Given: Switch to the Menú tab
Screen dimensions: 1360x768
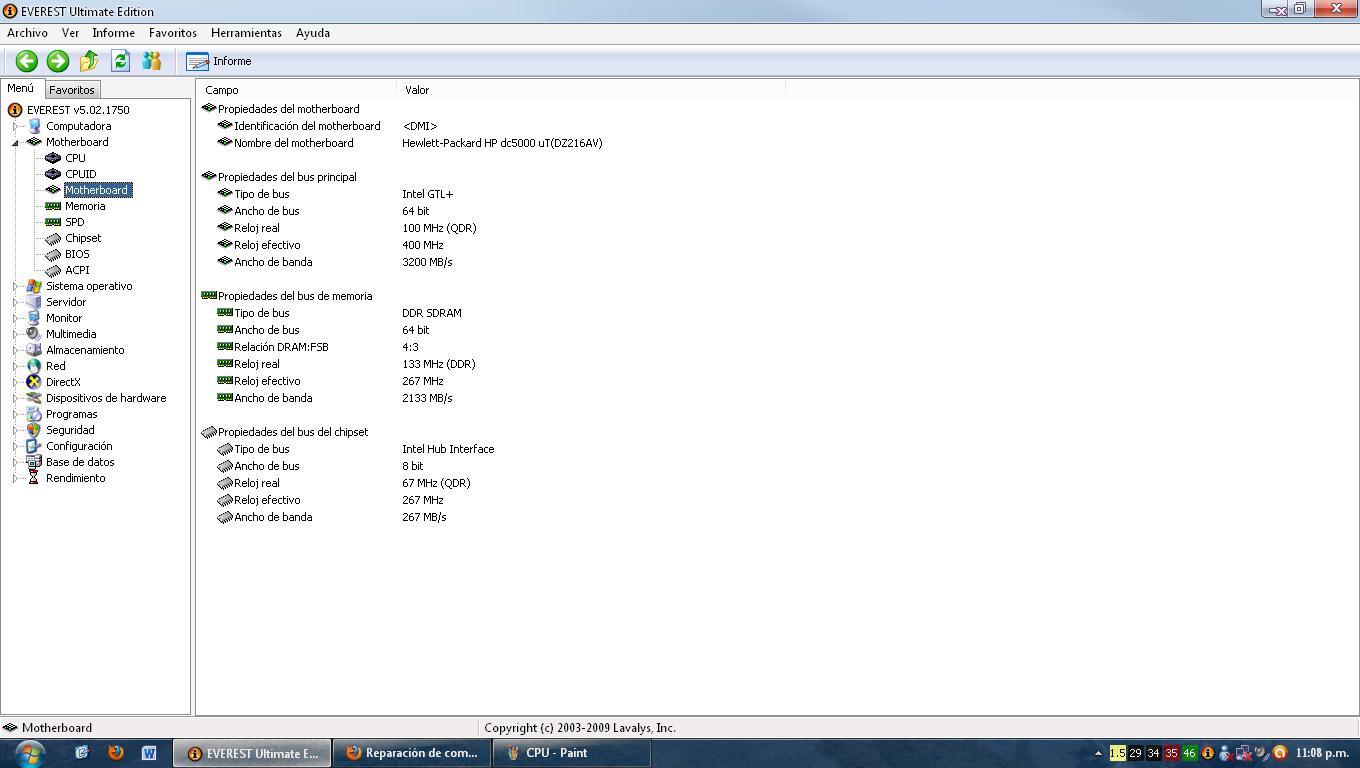Looking at the screenshot, I should [x=20, y=88].
